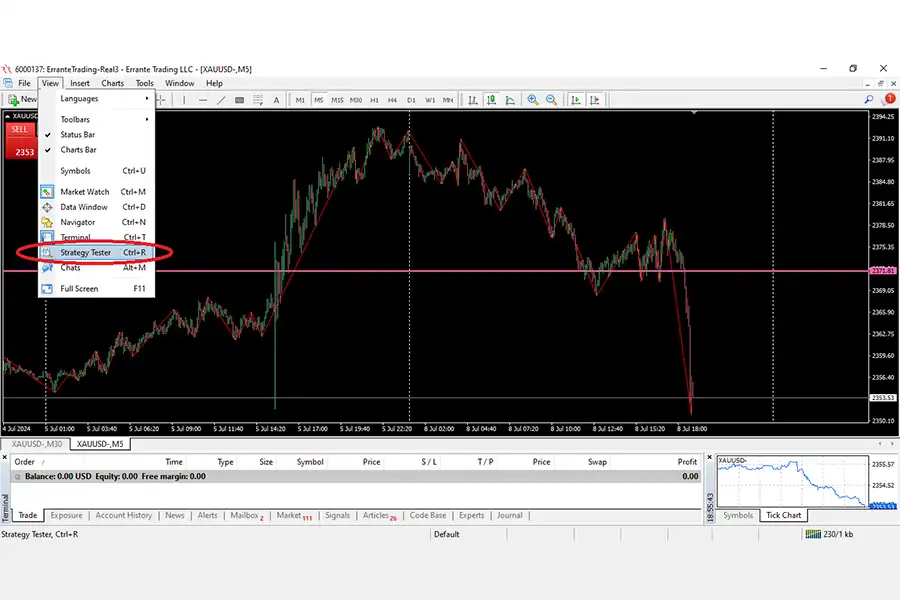The image size is (900, 600).
Task: Click the Data Window icon in View menu
Action: tap(47, 207)
